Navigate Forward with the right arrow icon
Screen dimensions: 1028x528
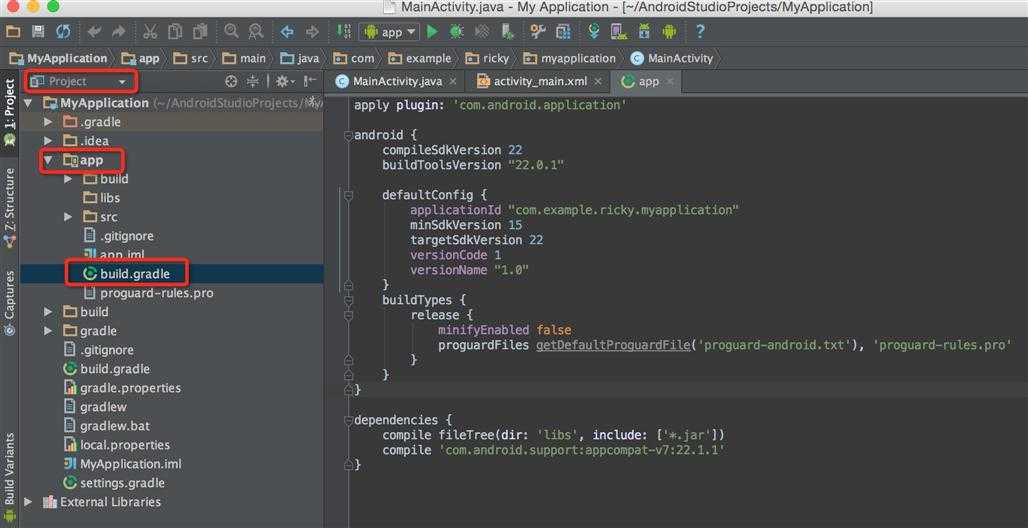(x=312, y=31)
